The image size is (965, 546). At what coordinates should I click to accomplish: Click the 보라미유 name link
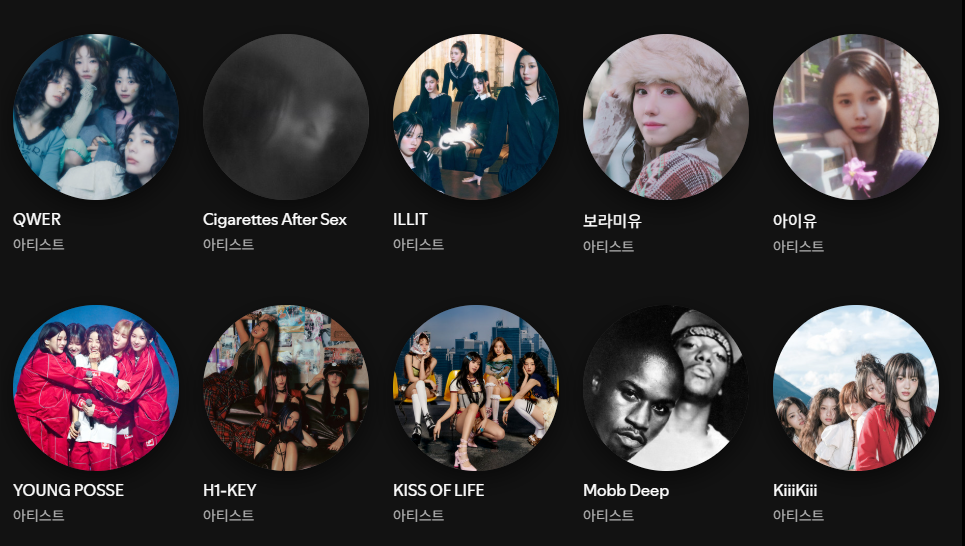click(612, 220)
